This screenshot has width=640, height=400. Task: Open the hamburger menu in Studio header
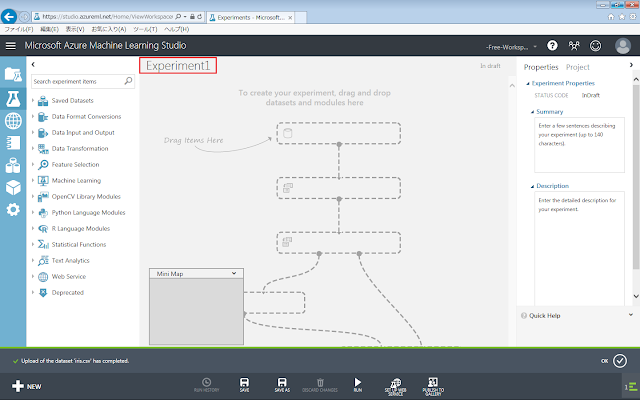pos(11,46)
